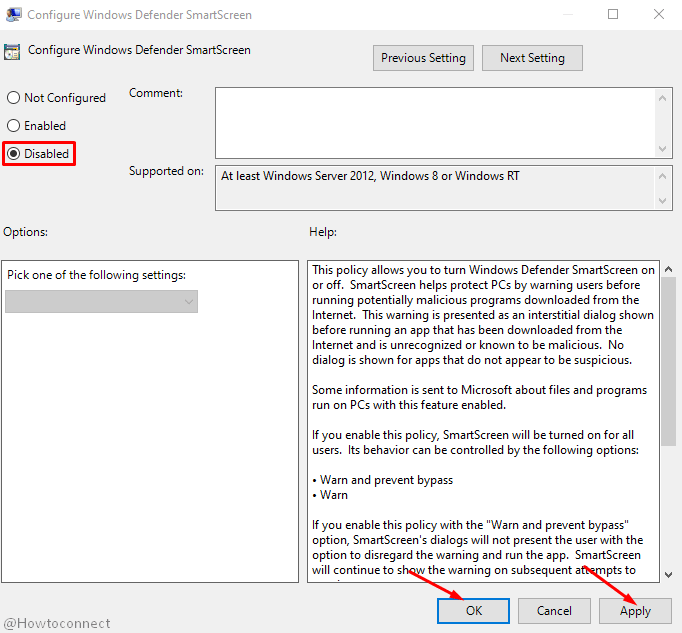
Task: Select the Not Configured radio button
Action: [x=13, y=98]
